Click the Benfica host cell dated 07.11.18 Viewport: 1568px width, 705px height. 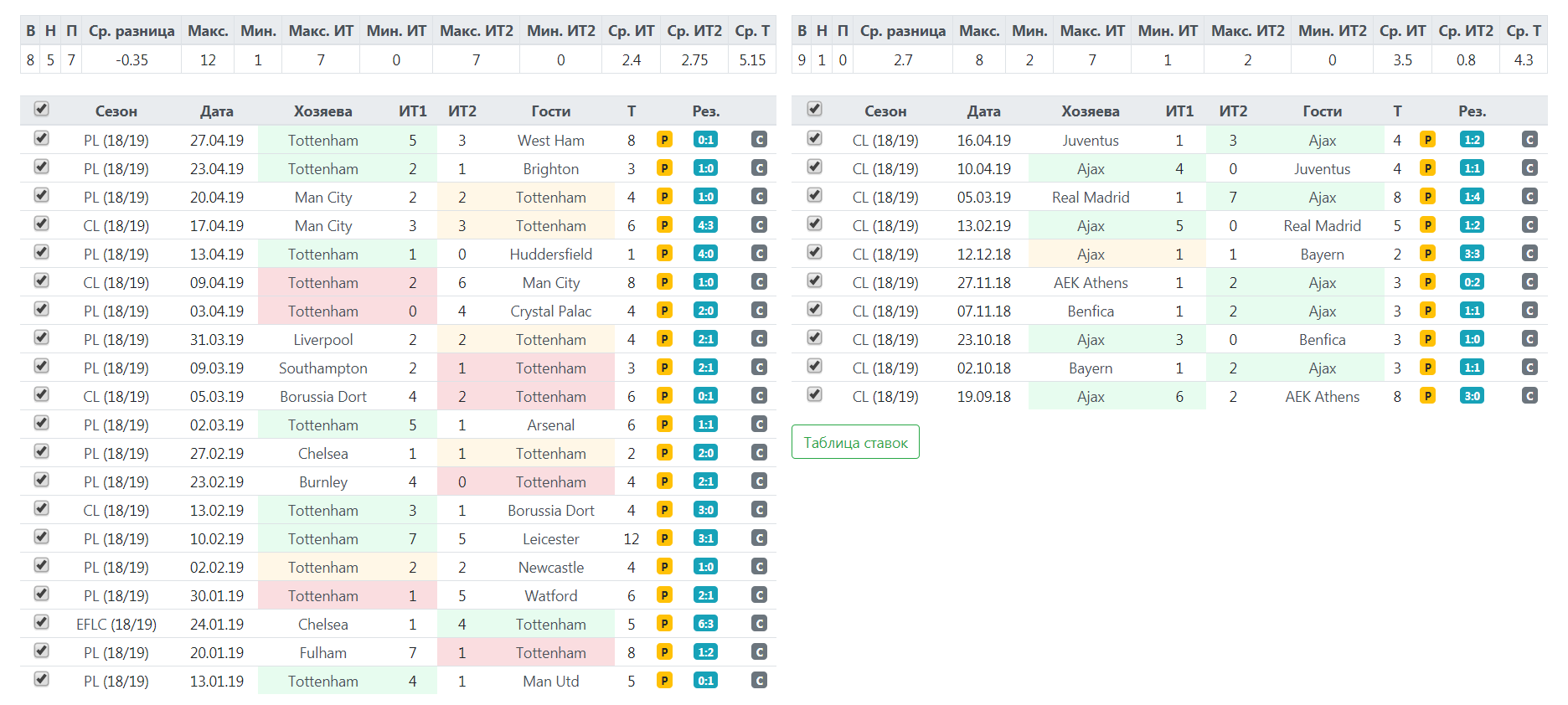tap(1090, 311)
